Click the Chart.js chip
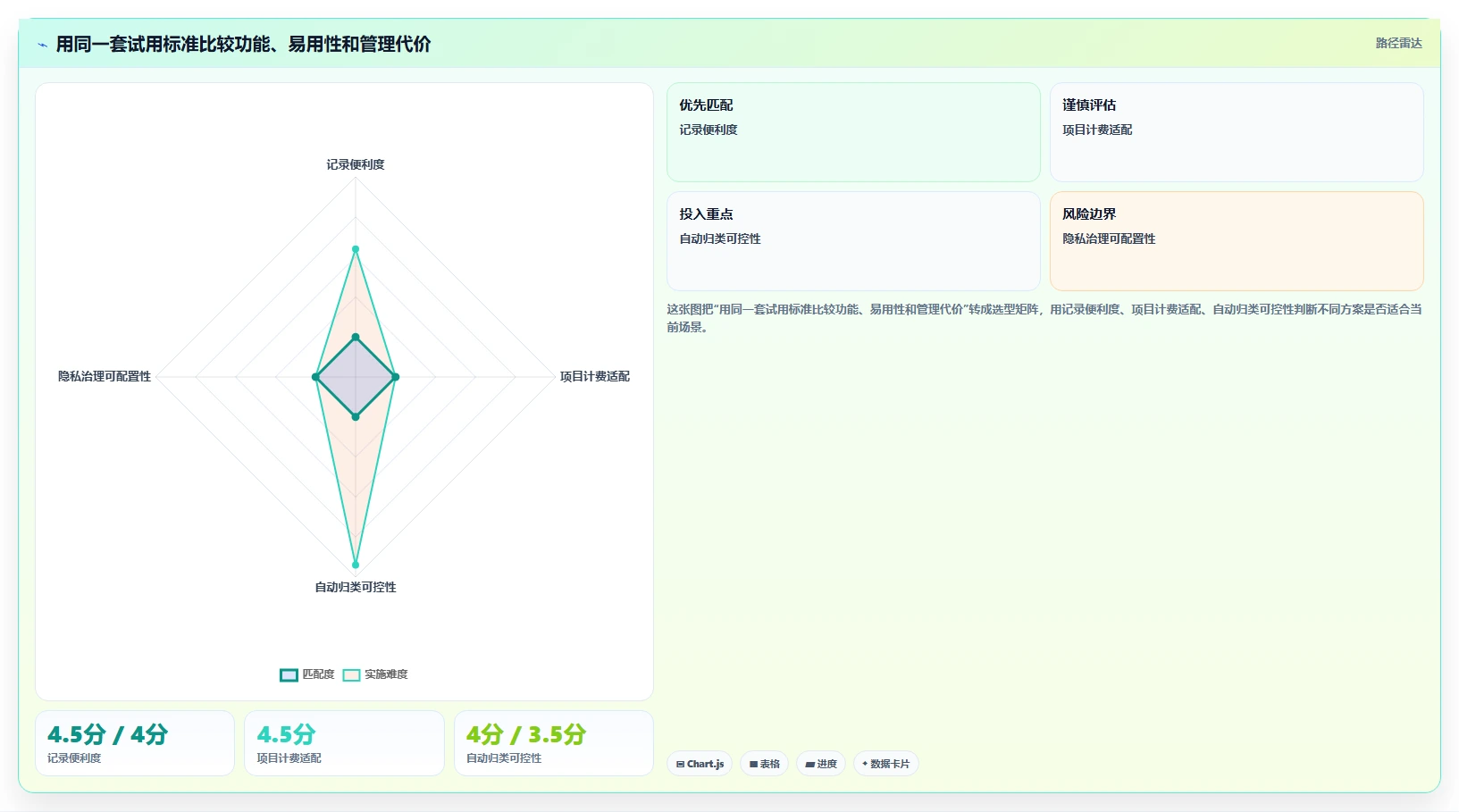Screen dimensions: 1459x812 tap(700, 764)
